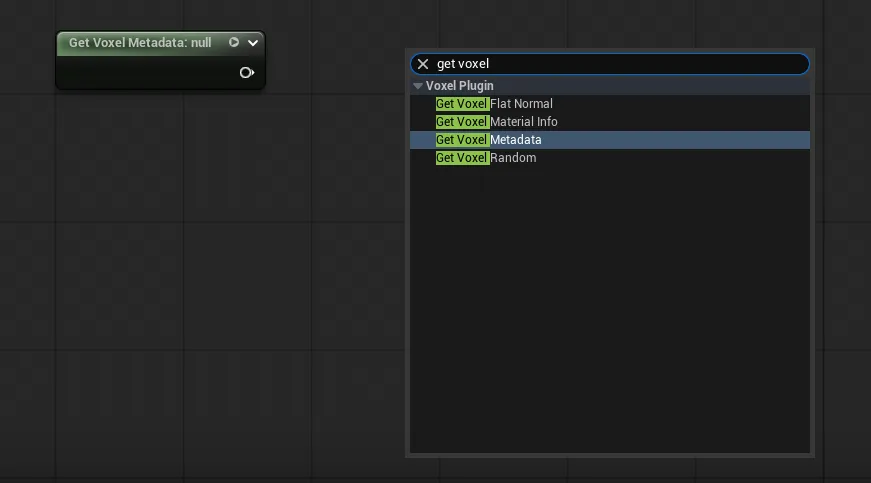
Task: Clear the search with the X icon
Action: [x=423, y=64]
